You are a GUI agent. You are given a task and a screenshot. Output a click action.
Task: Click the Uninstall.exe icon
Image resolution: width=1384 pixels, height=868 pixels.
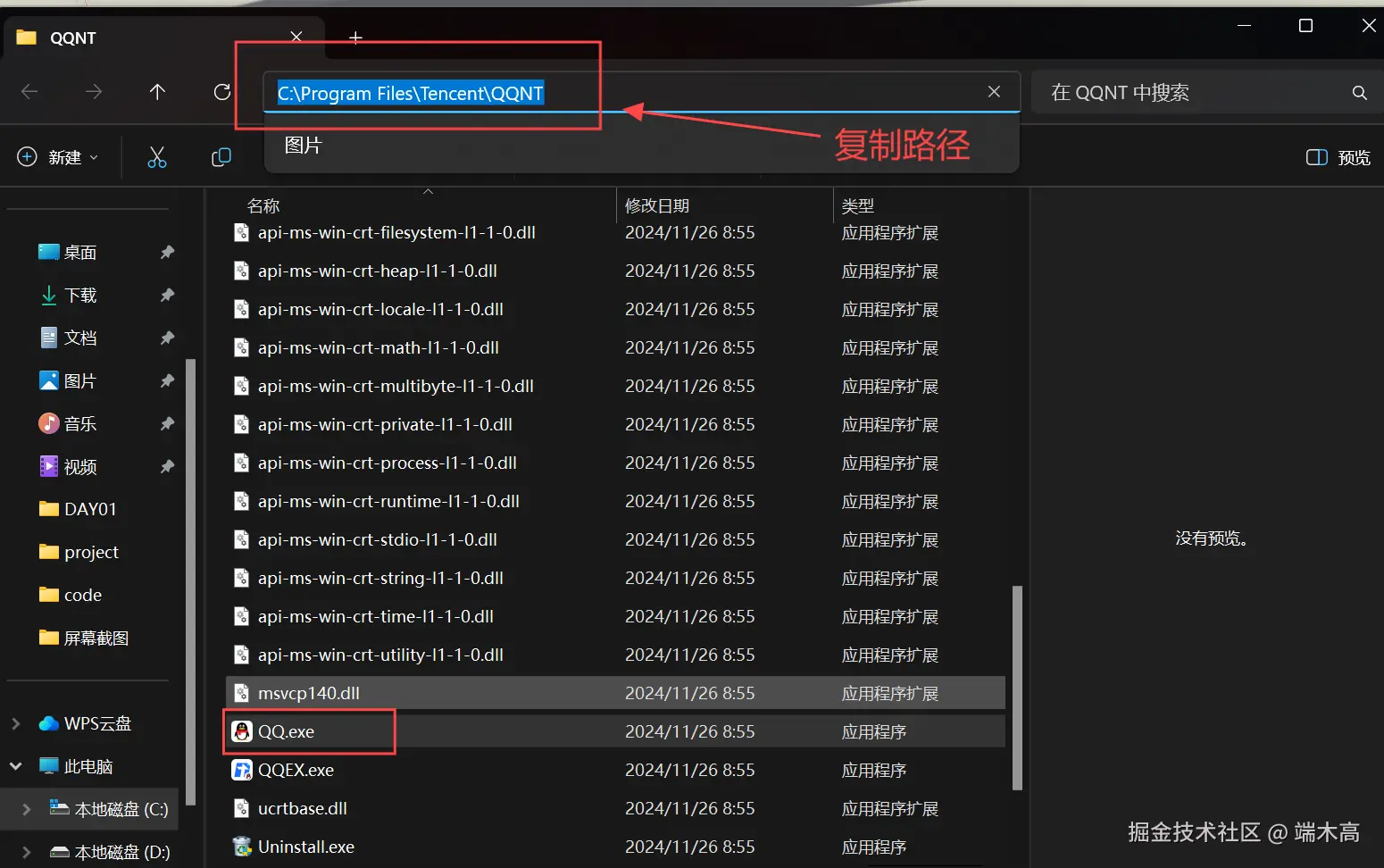point(242,847)
